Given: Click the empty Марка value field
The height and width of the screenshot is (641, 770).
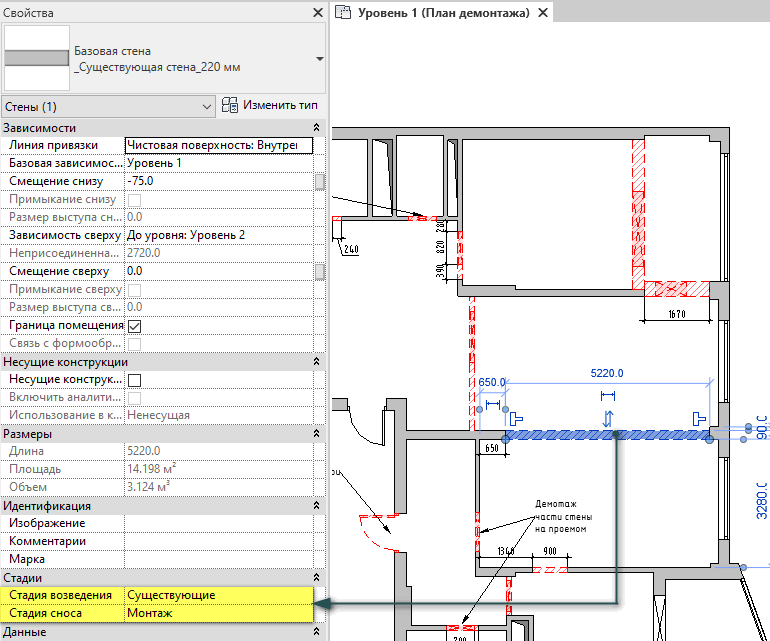Looking at the screenshot, I should click(x=219, y=559).
